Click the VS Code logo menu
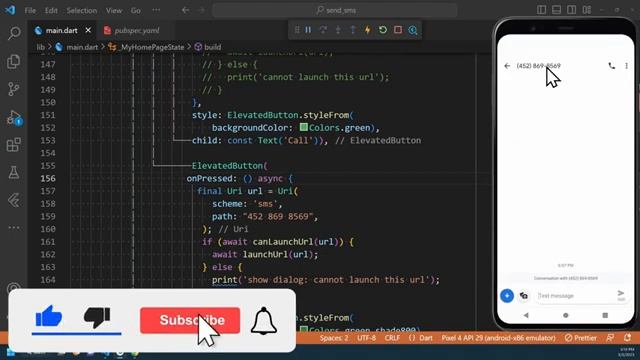The image size is (640, 360). [10, 10]
